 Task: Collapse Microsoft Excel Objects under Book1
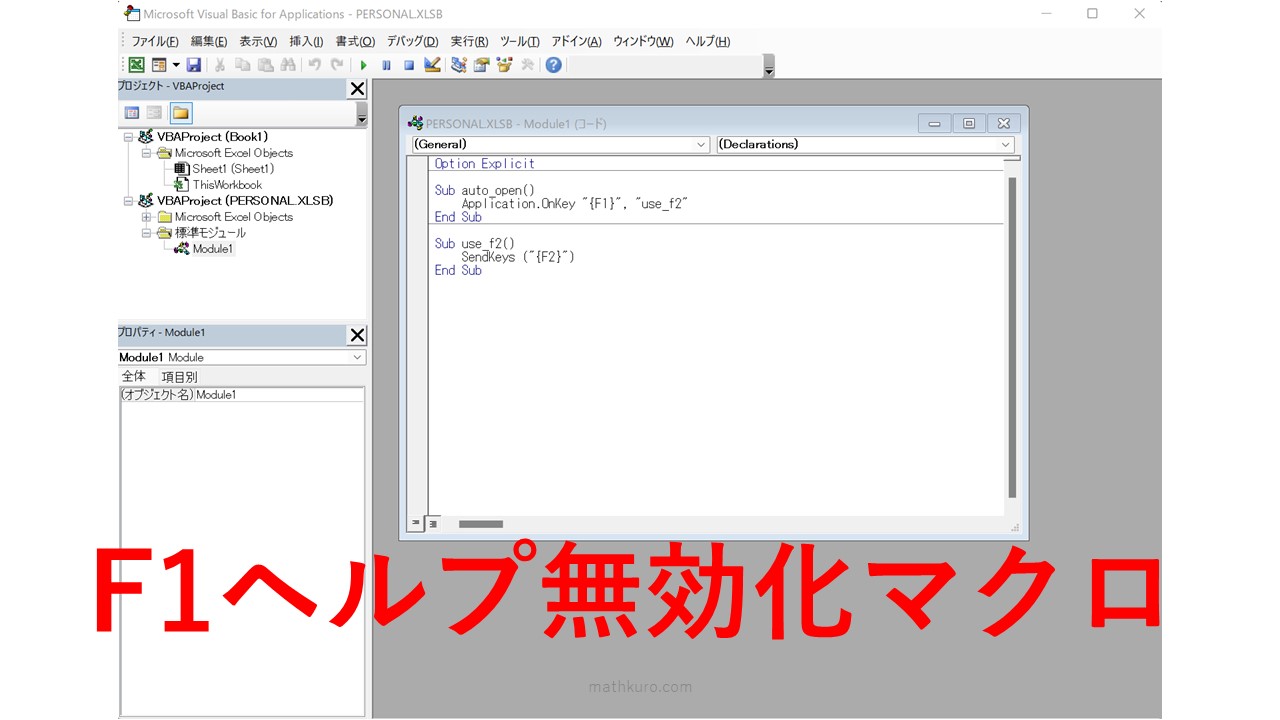146,153
